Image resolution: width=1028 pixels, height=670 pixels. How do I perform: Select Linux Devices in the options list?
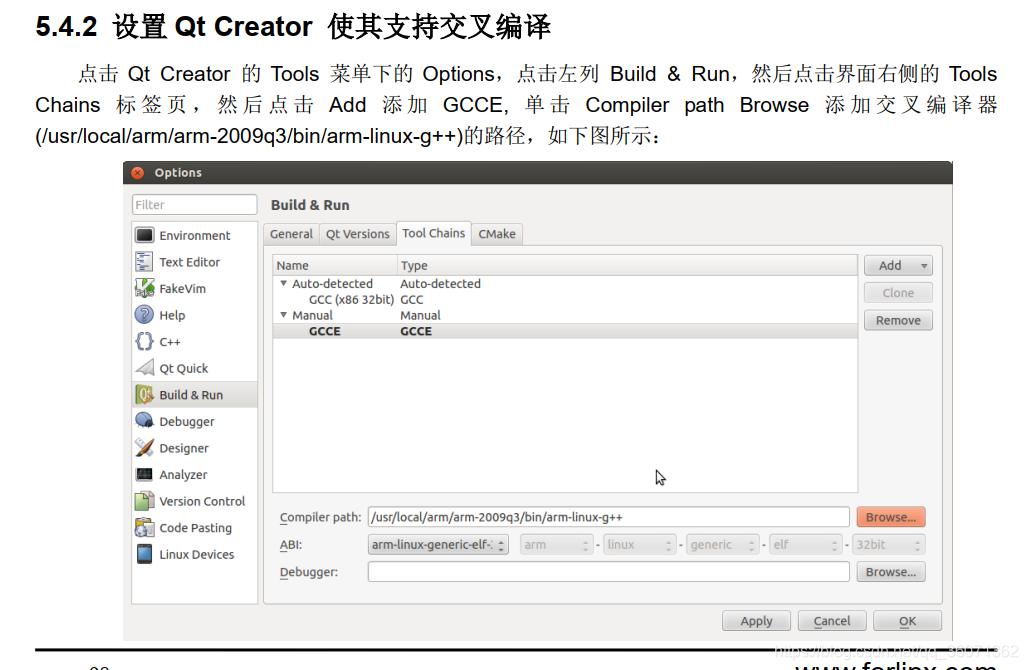point(194,554)
